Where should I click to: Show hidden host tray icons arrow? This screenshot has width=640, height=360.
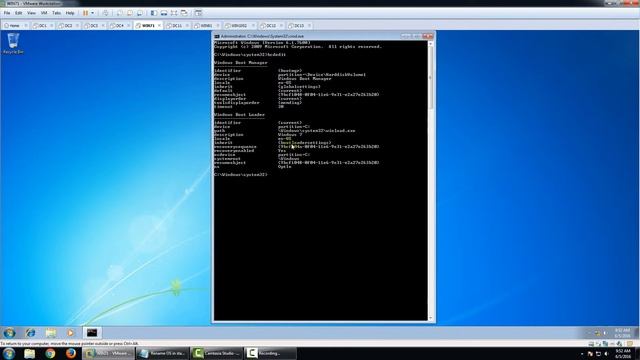582,354
